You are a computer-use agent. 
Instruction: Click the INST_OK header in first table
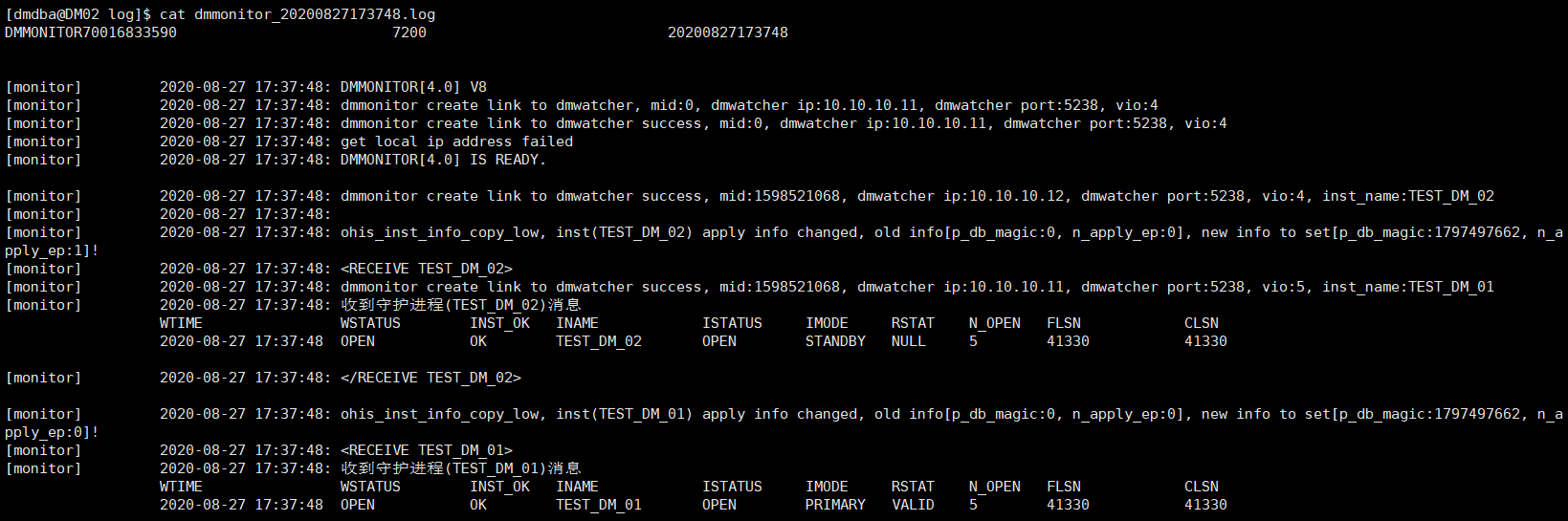pos(499,323)
